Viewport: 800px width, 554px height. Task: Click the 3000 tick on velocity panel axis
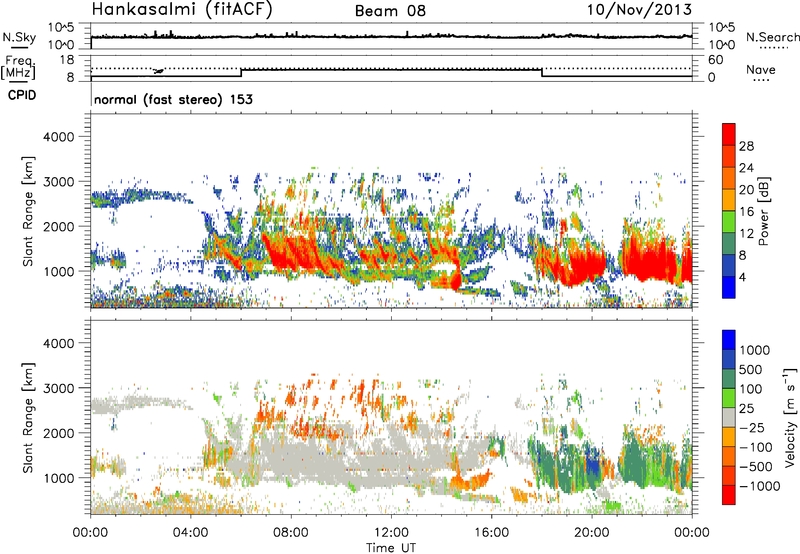[x=58, y=388]
